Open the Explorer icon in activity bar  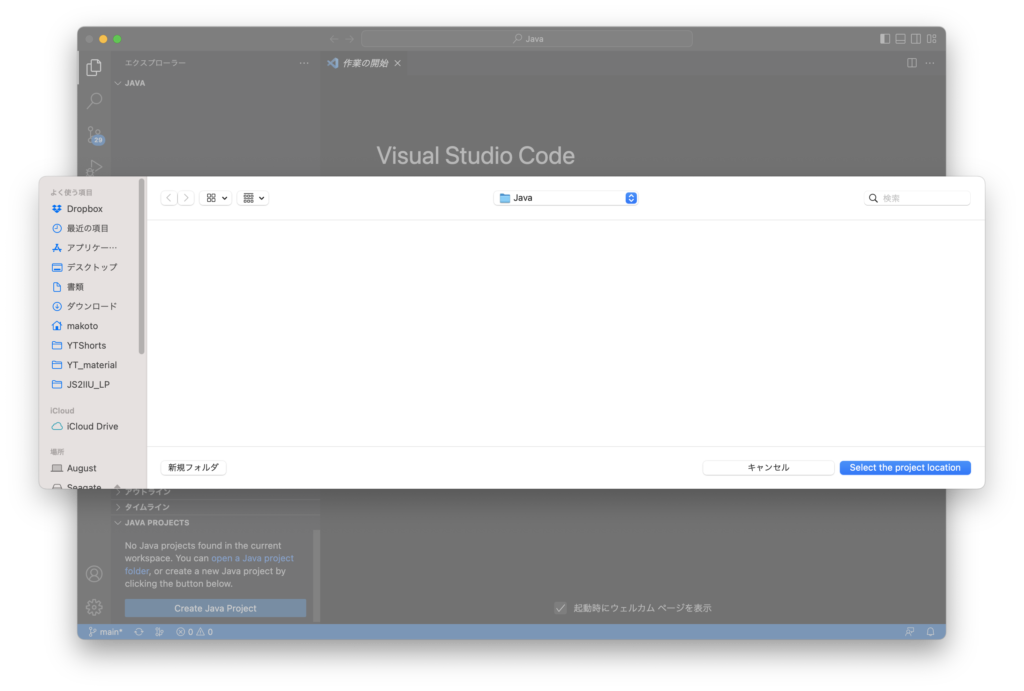click(x=94, y=68)
